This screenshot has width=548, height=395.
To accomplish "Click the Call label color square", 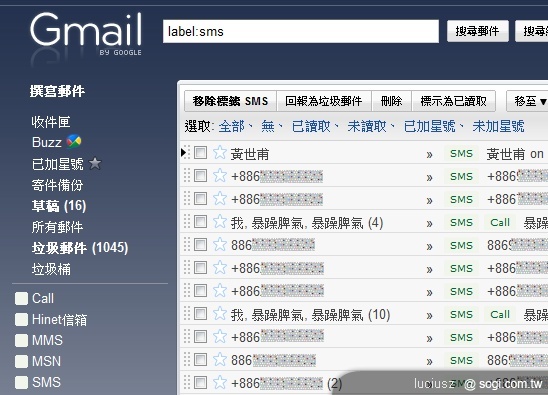I will [21, 299].
